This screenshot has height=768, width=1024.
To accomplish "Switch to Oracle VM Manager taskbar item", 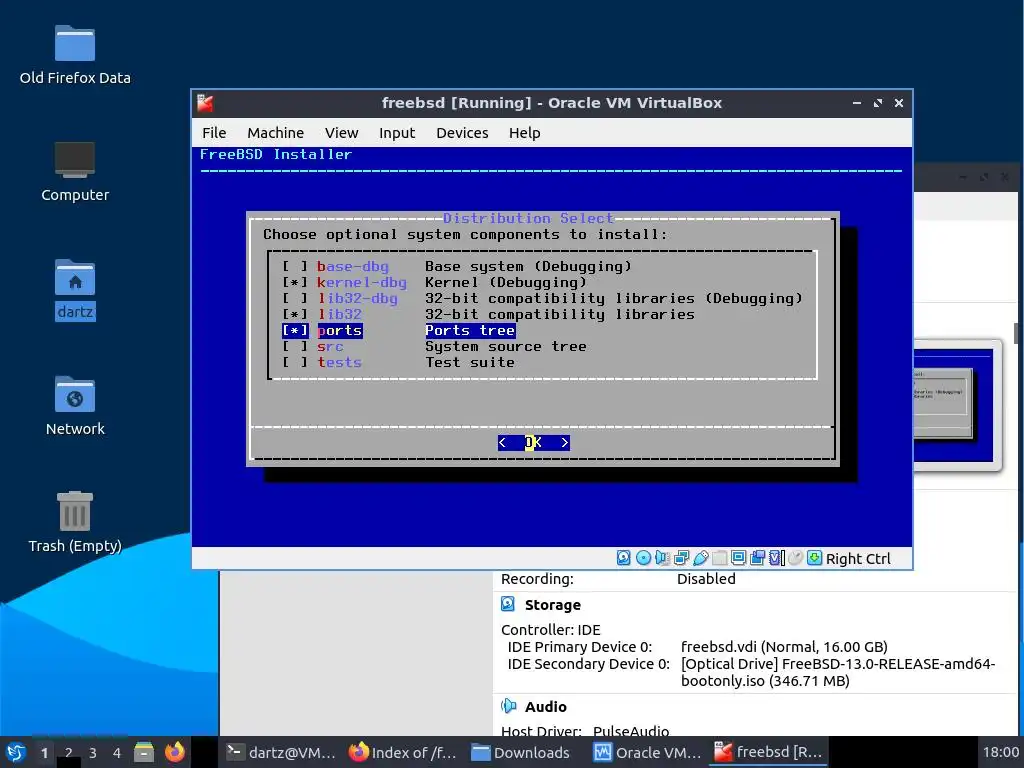I will pyautogui.click(x=647, y=753).
